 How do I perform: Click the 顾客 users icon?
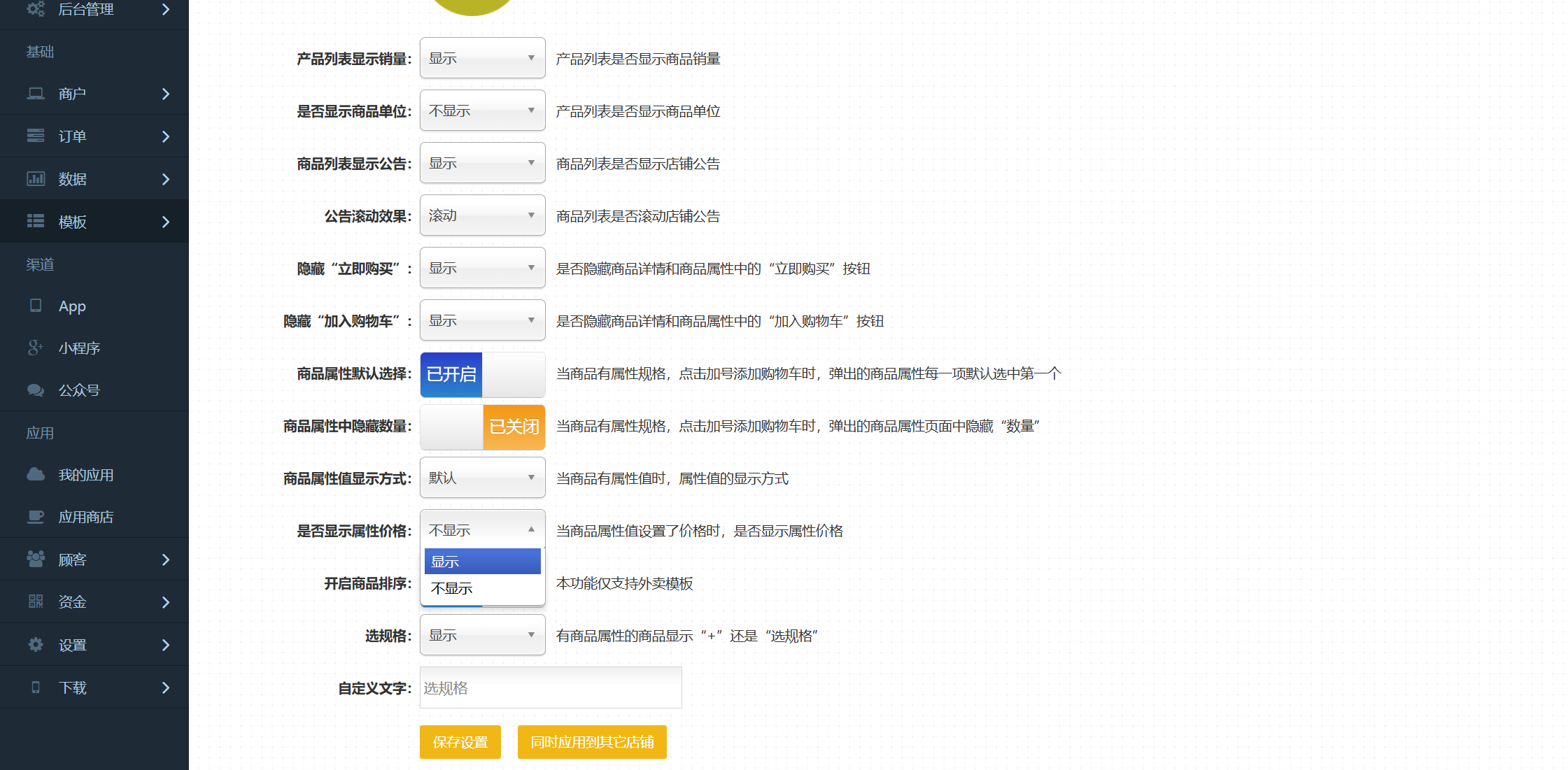36,559
